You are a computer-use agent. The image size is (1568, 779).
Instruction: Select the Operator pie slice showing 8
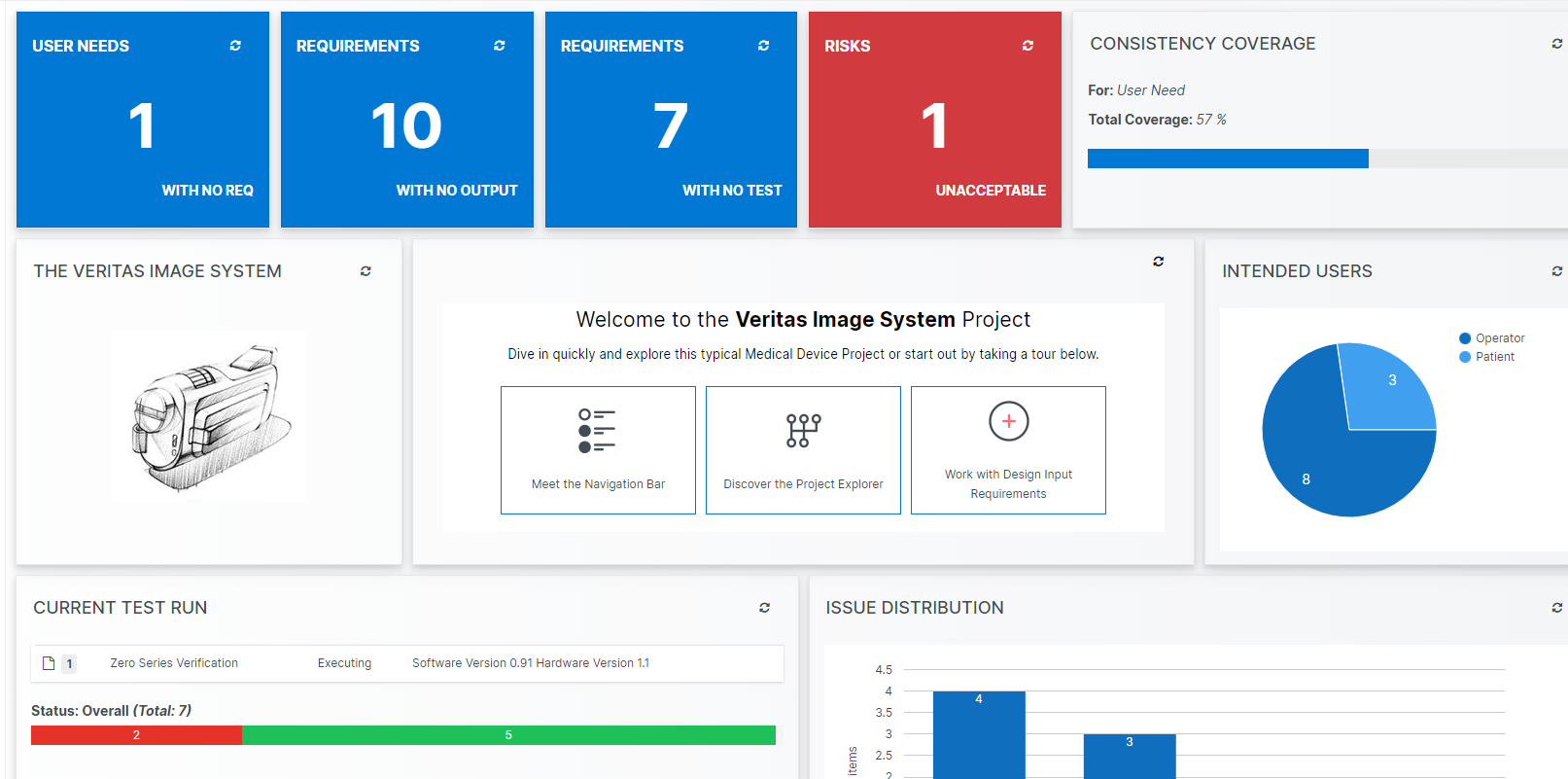point(1322,467)
